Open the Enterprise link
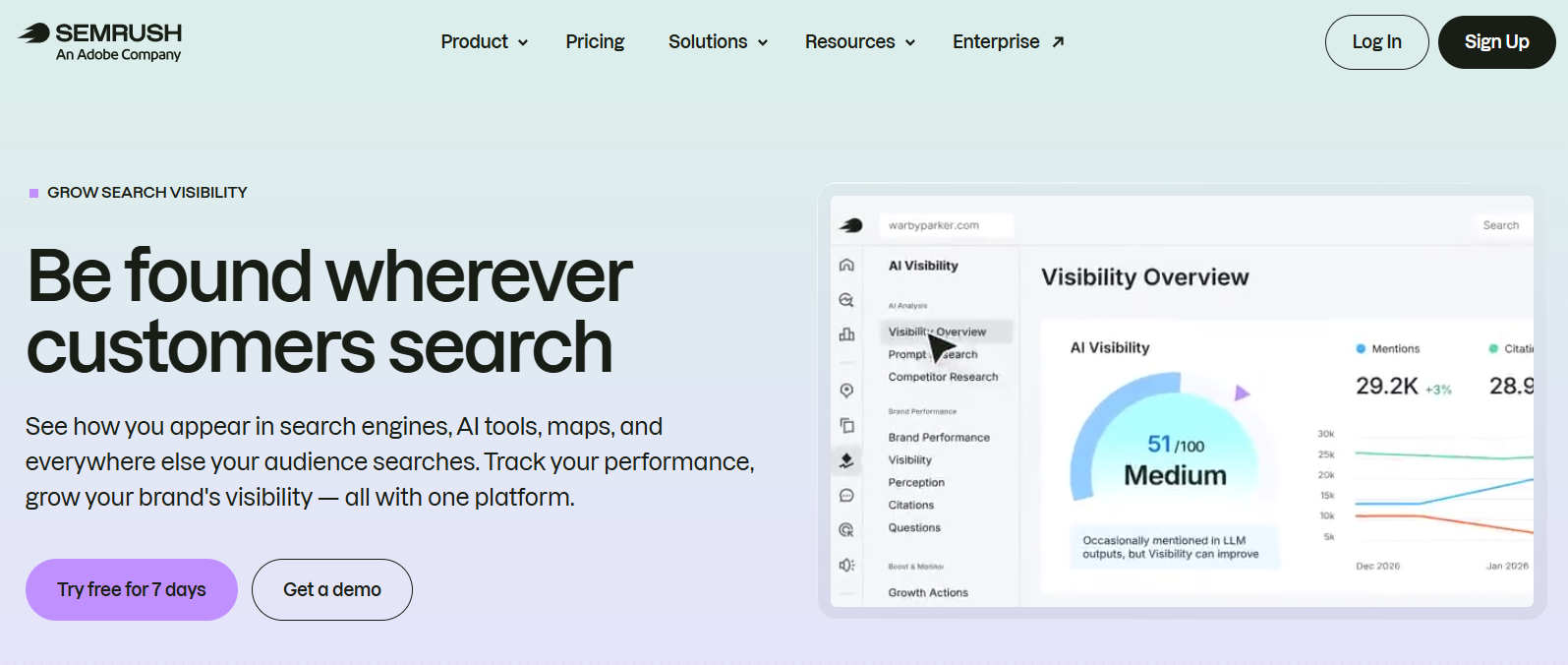Screen dimensions: 1568x665 click(996, 41)
